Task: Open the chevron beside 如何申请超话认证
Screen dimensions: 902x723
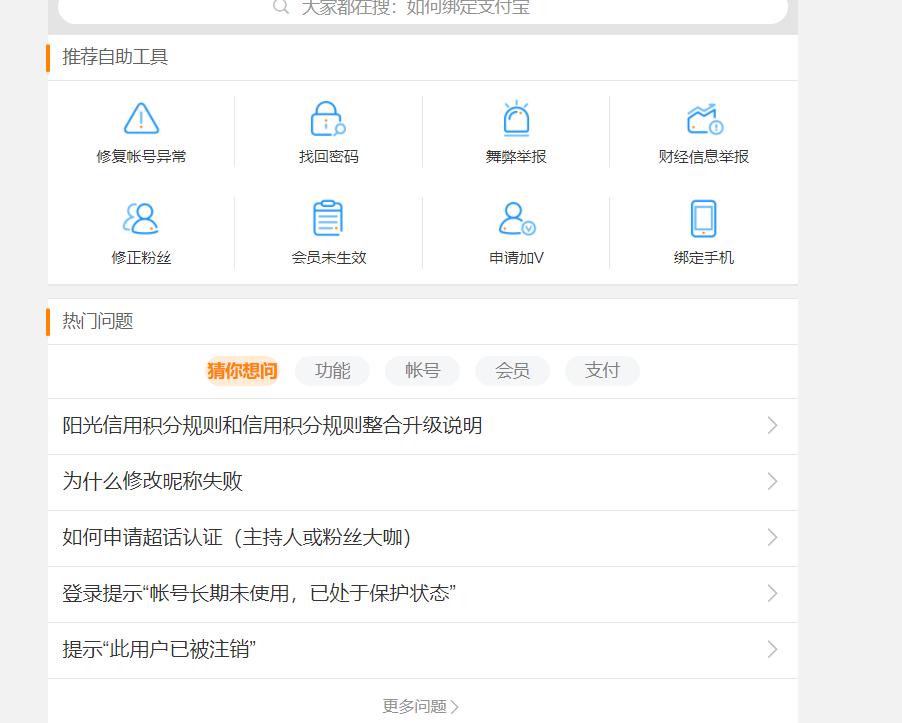Action: click(772, 538)
